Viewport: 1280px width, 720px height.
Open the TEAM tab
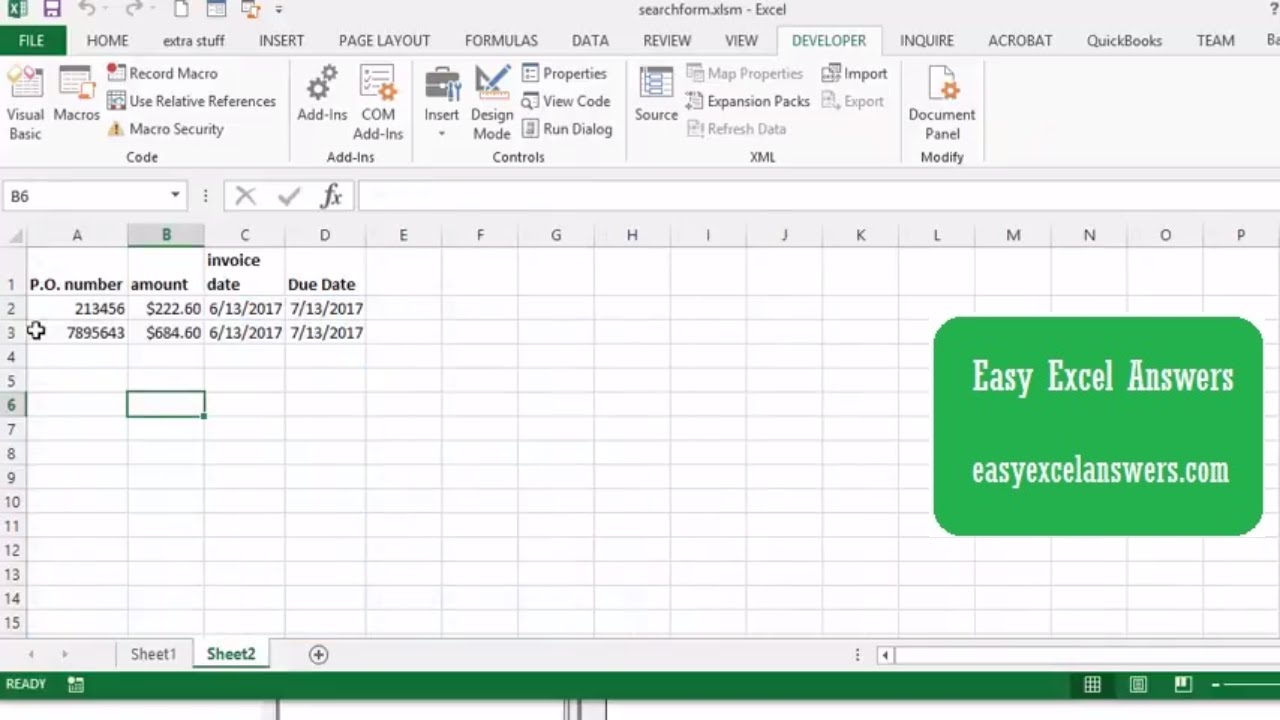[x=1215, y=41]
